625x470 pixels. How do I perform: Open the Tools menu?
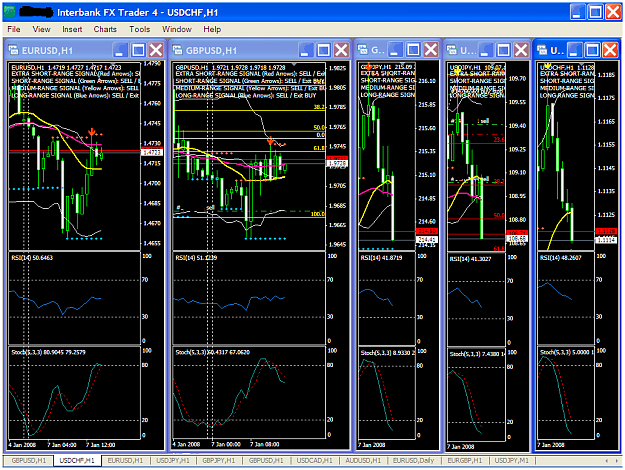139,29
